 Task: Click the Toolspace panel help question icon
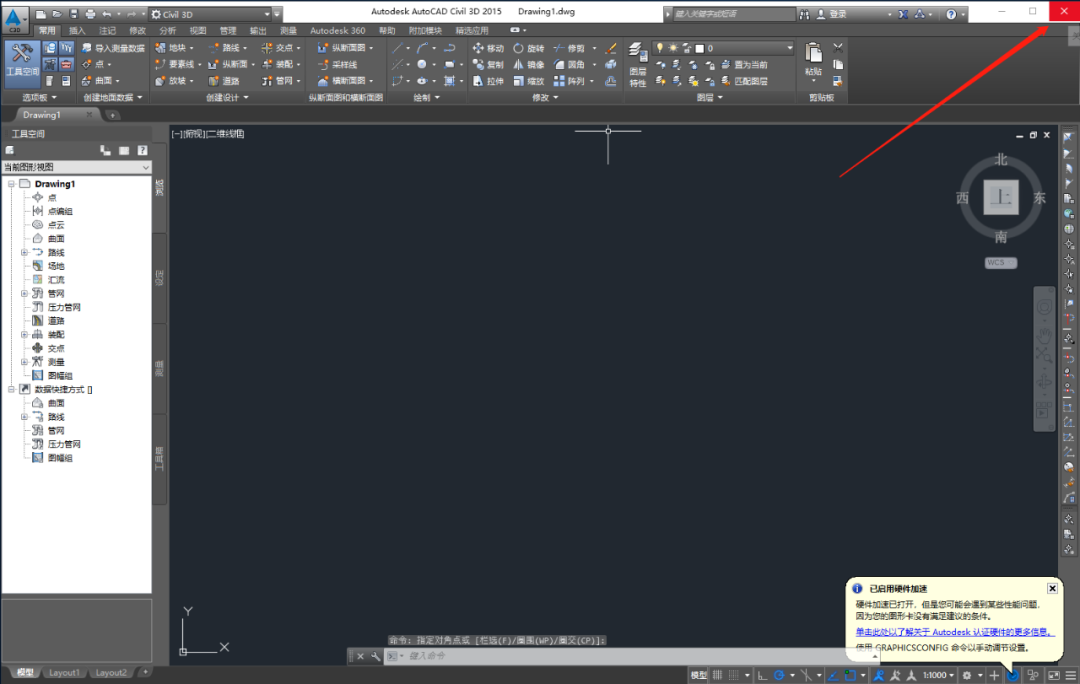click(142, 150)
